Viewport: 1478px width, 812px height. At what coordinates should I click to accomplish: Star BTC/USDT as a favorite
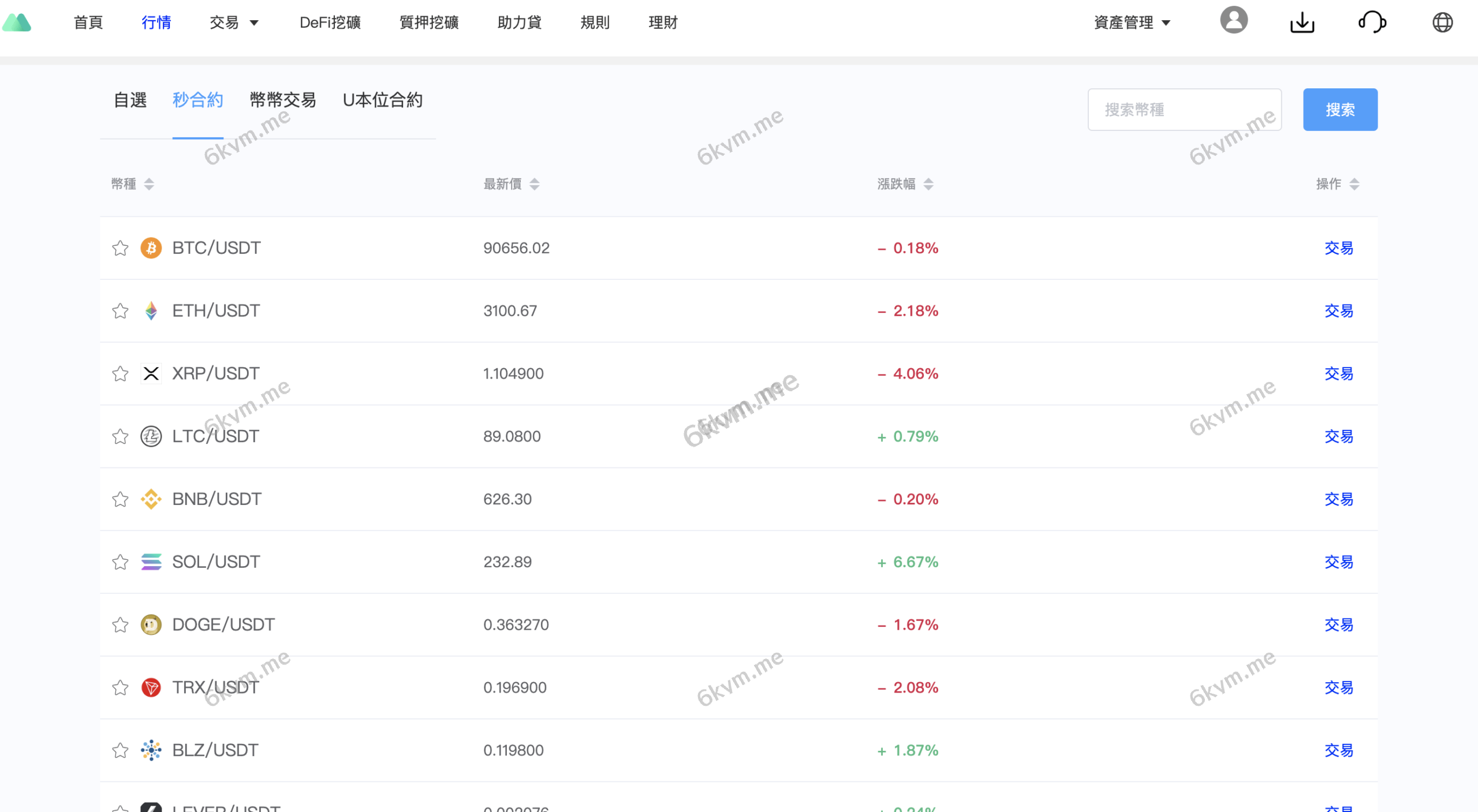120,248
